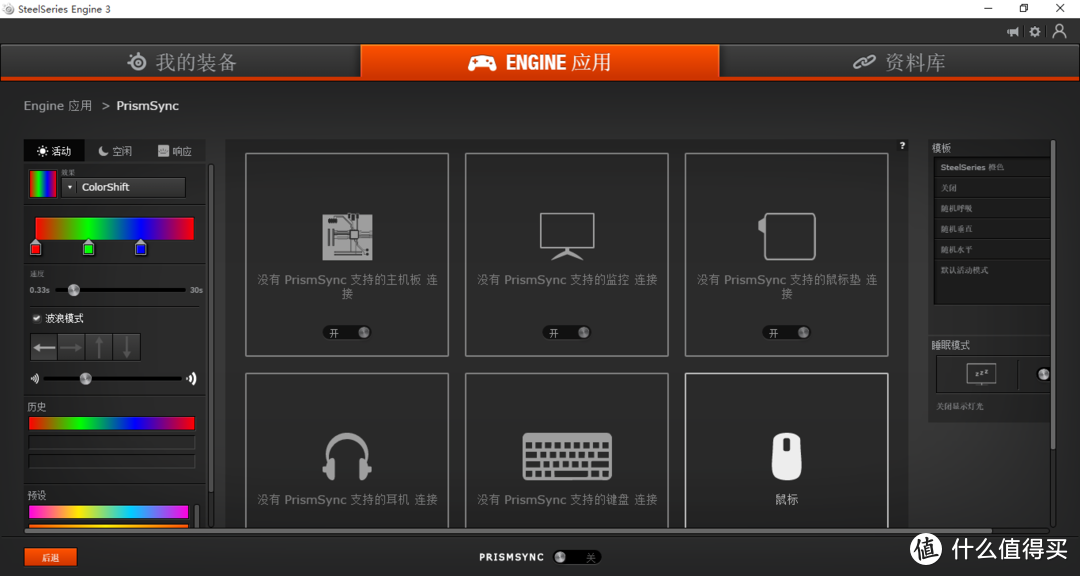
Task: Select the 关闭 template
Action: click(x=992, y=187)
